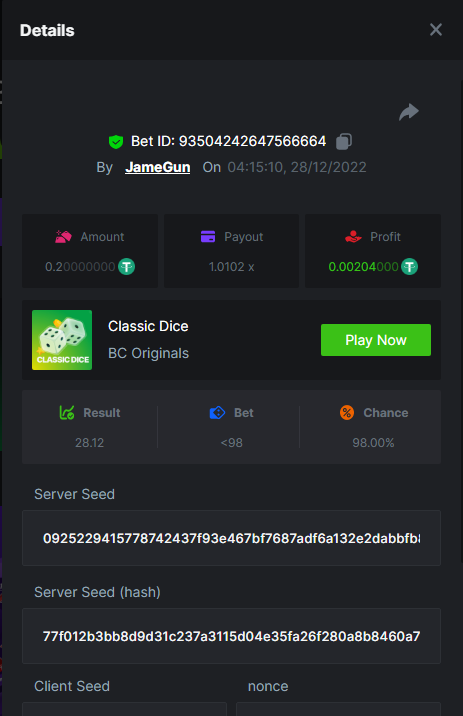The width and height of the screenshot is (463, 716).
Task: Click the share arrow icon
Action: 409,112
